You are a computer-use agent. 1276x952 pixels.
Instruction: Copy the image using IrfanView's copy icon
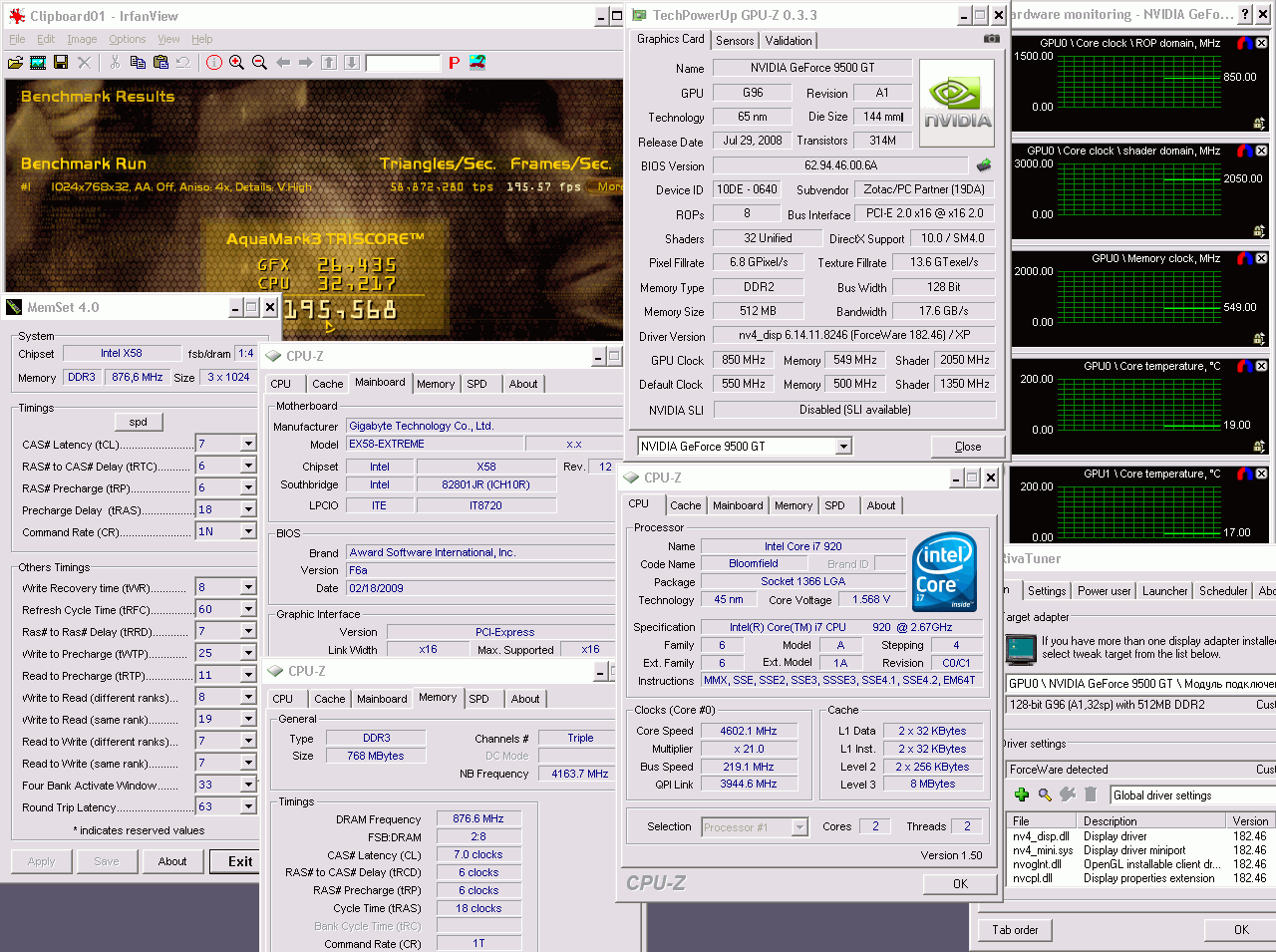138,62
